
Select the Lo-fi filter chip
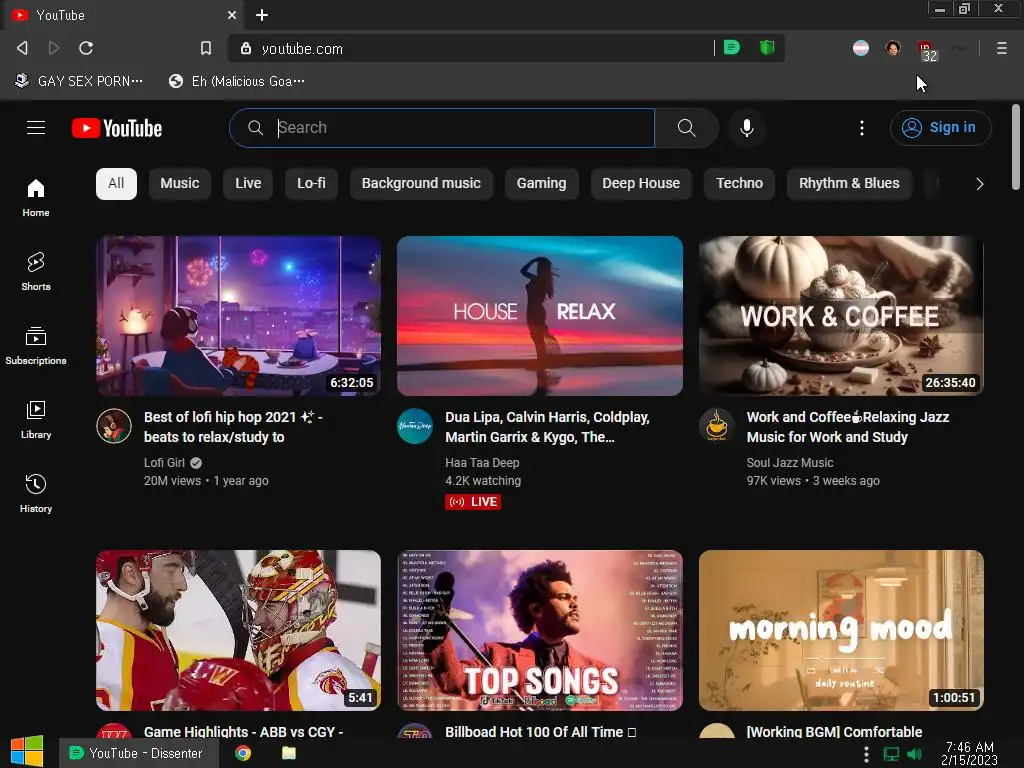click(312, 184)
